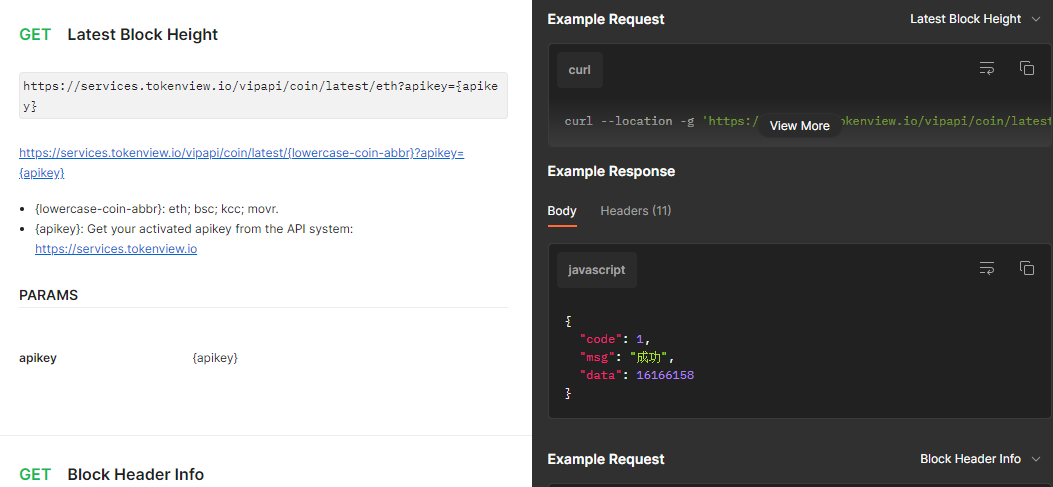
Task: Click the request URL code box
Action: tap(262, 95)
